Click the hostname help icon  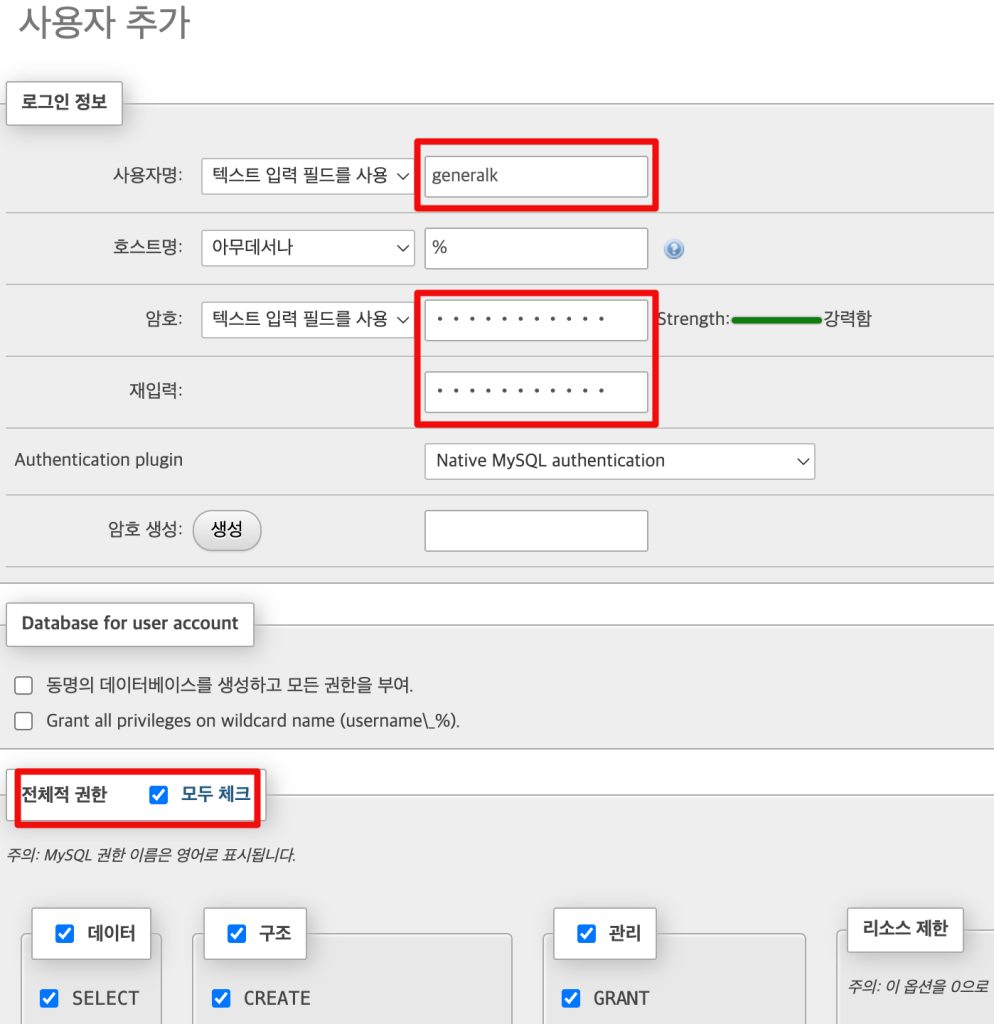[x=674, y=249]
